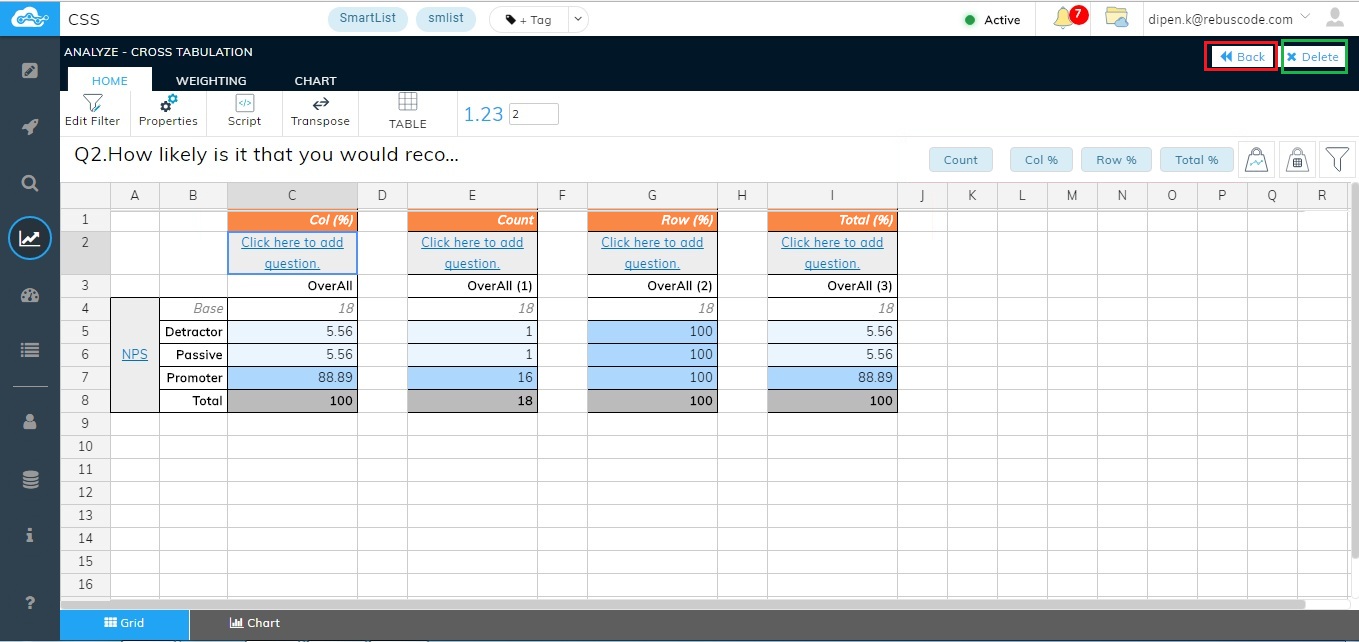This screenshot has width=1359, height=642.
Task: Select column K header
Action: tap(972, 196)
